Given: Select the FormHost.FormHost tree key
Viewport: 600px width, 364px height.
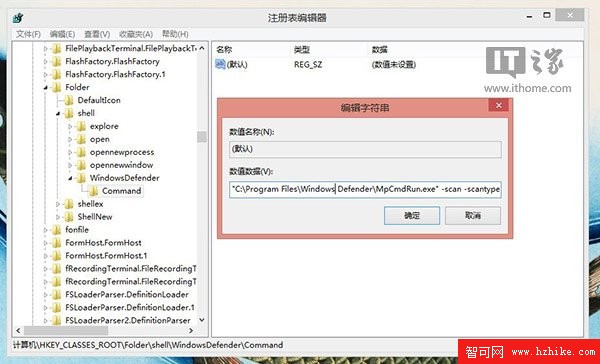Looking at the screenshot, I should click(103, 243).
